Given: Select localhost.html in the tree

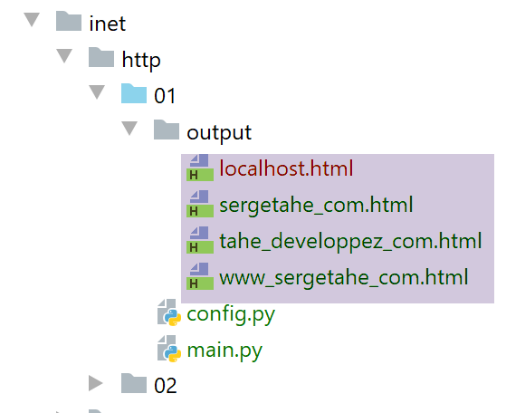Looking at the screenshot, I should pos(286,168).
